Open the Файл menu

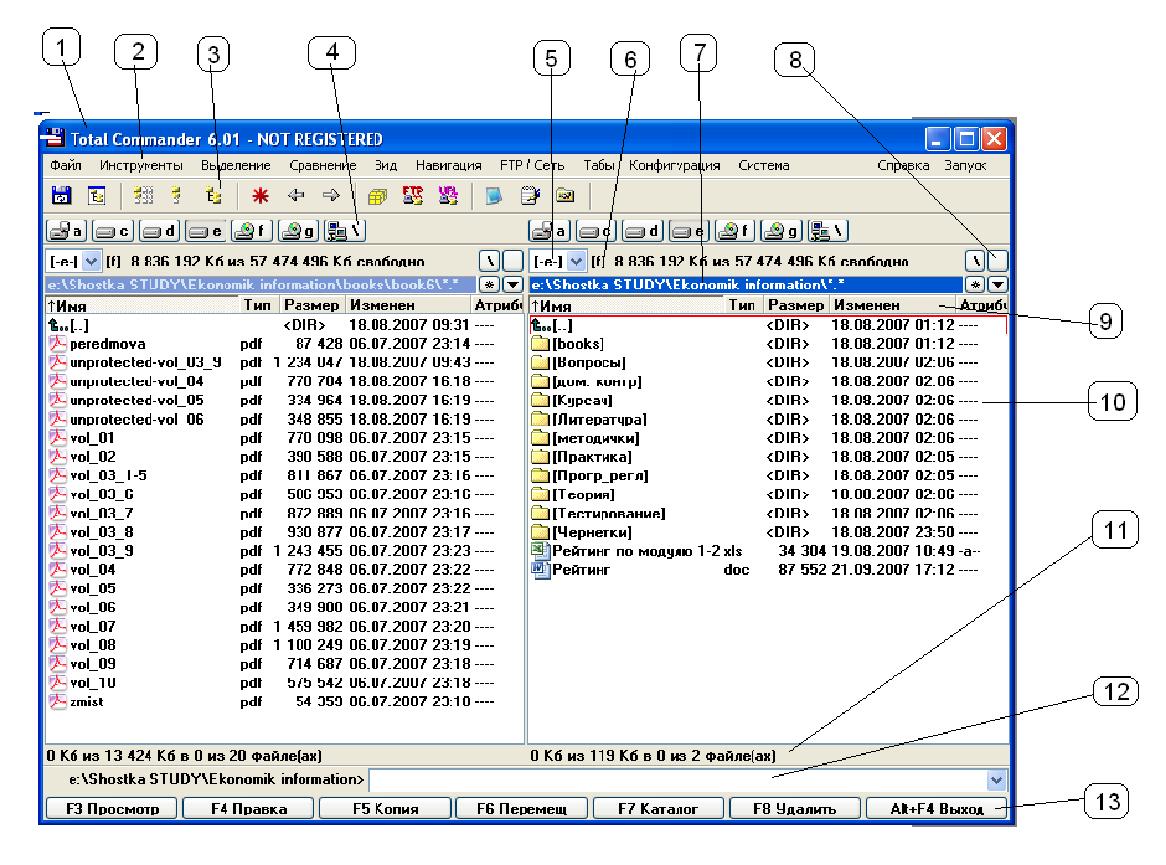click(65, 165)
